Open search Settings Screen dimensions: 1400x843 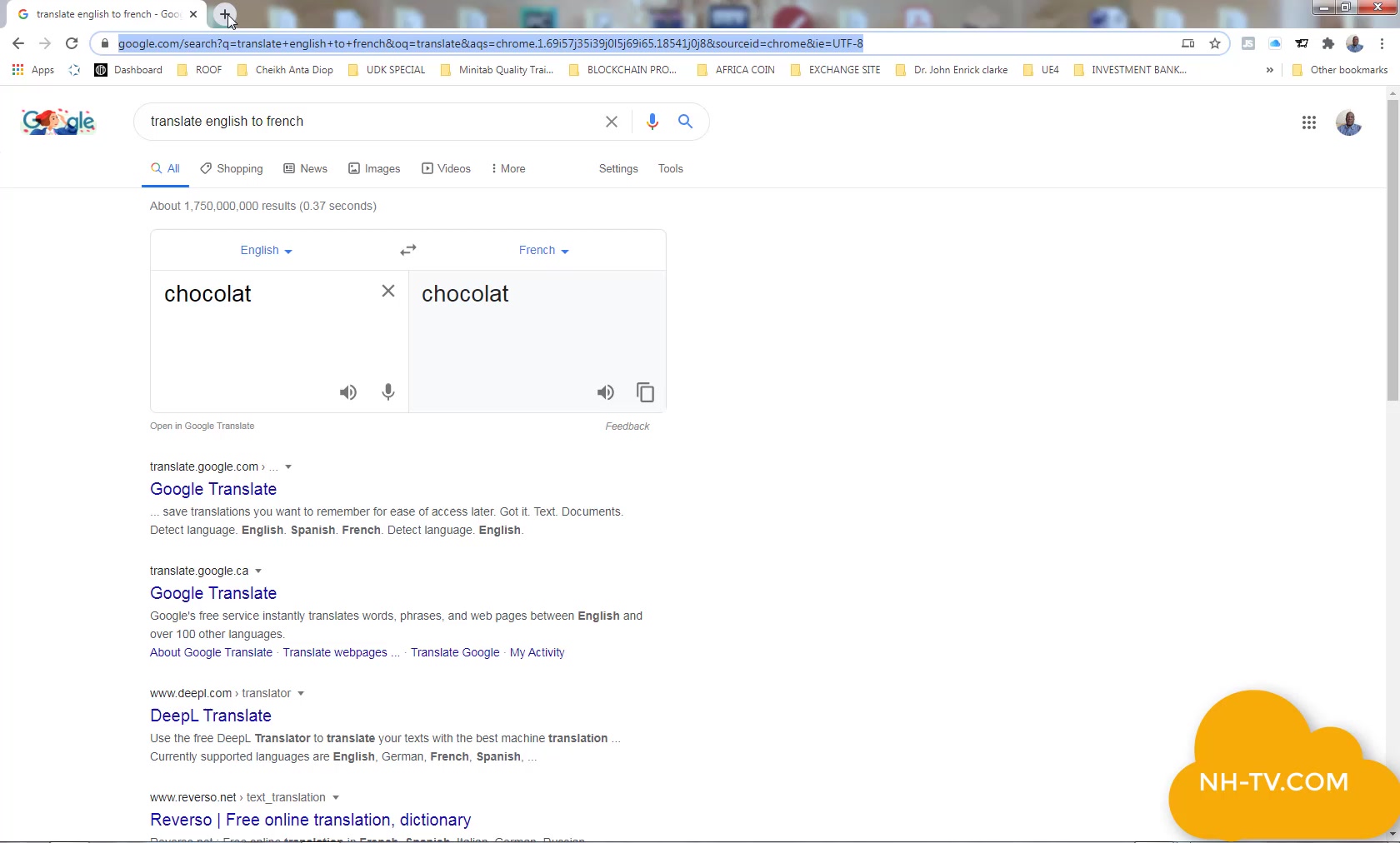[x=618, y=169]
